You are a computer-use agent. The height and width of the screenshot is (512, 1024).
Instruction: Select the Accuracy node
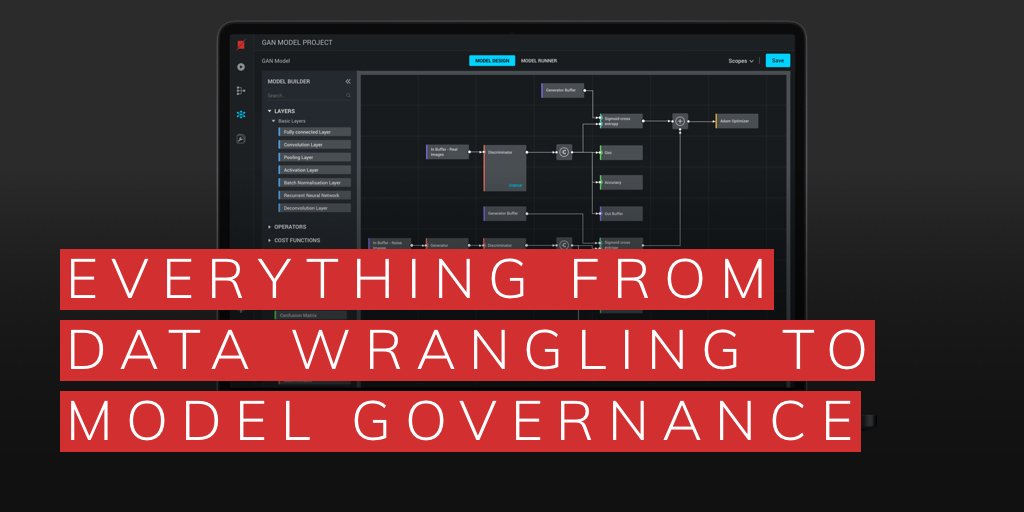(x=621, y=182)
